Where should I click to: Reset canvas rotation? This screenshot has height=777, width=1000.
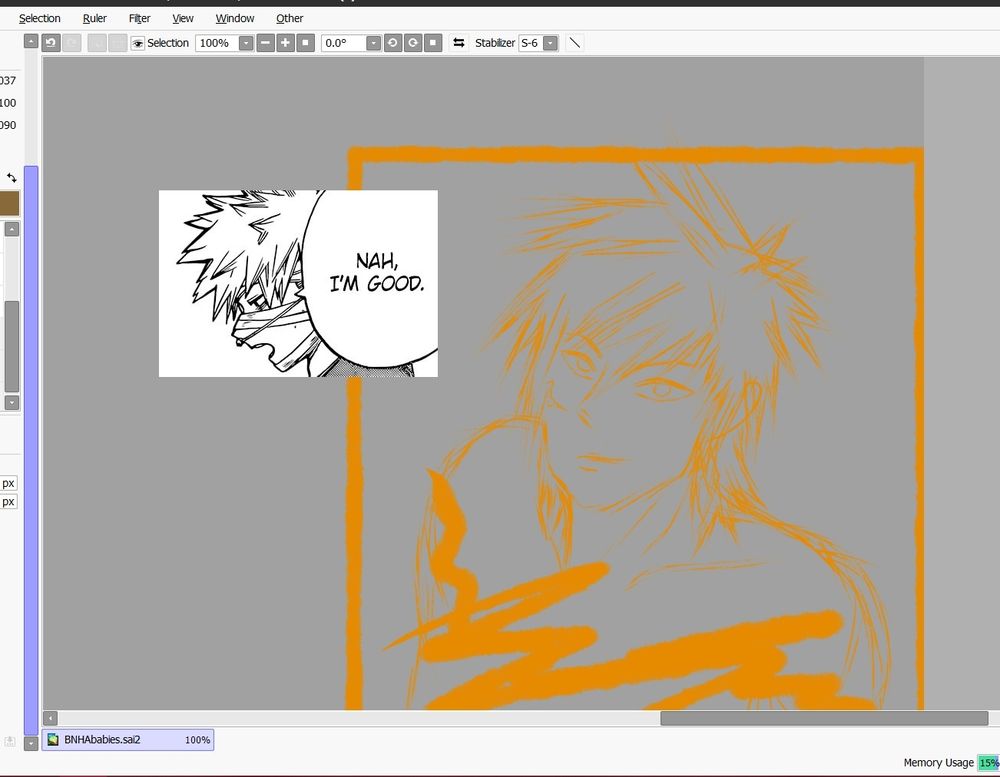(x=433, y=43)
